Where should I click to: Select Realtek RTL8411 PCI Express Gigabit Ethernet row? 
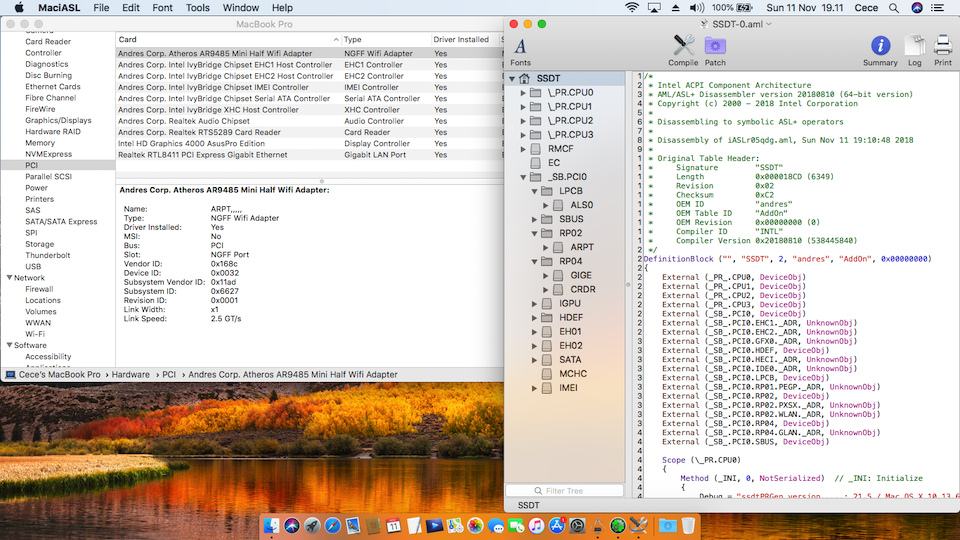coord(309,155)
